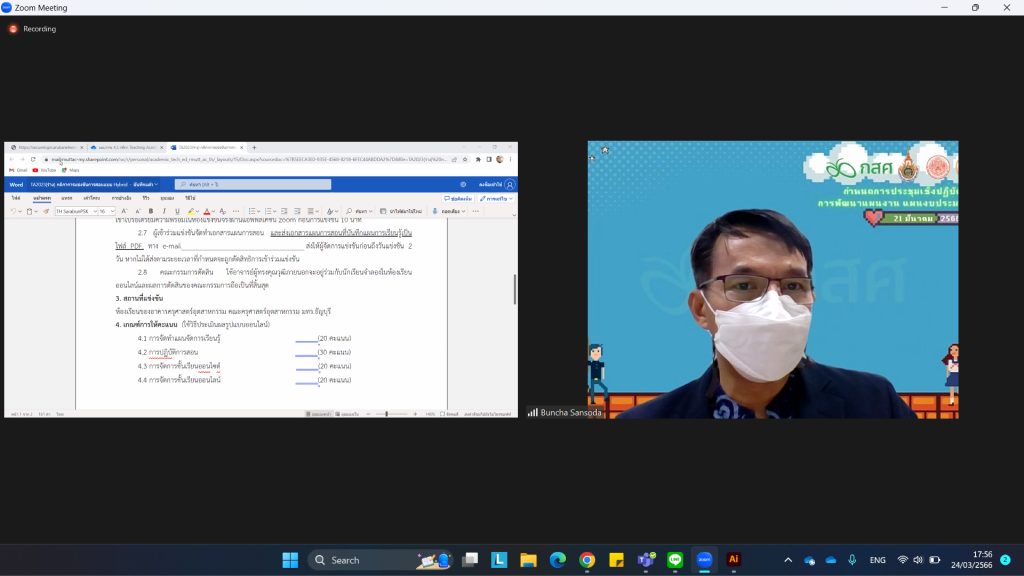This screenshot has width=1024, height=576.
Task: Click the reload icon in the shared browser
Action: [33, 159]
